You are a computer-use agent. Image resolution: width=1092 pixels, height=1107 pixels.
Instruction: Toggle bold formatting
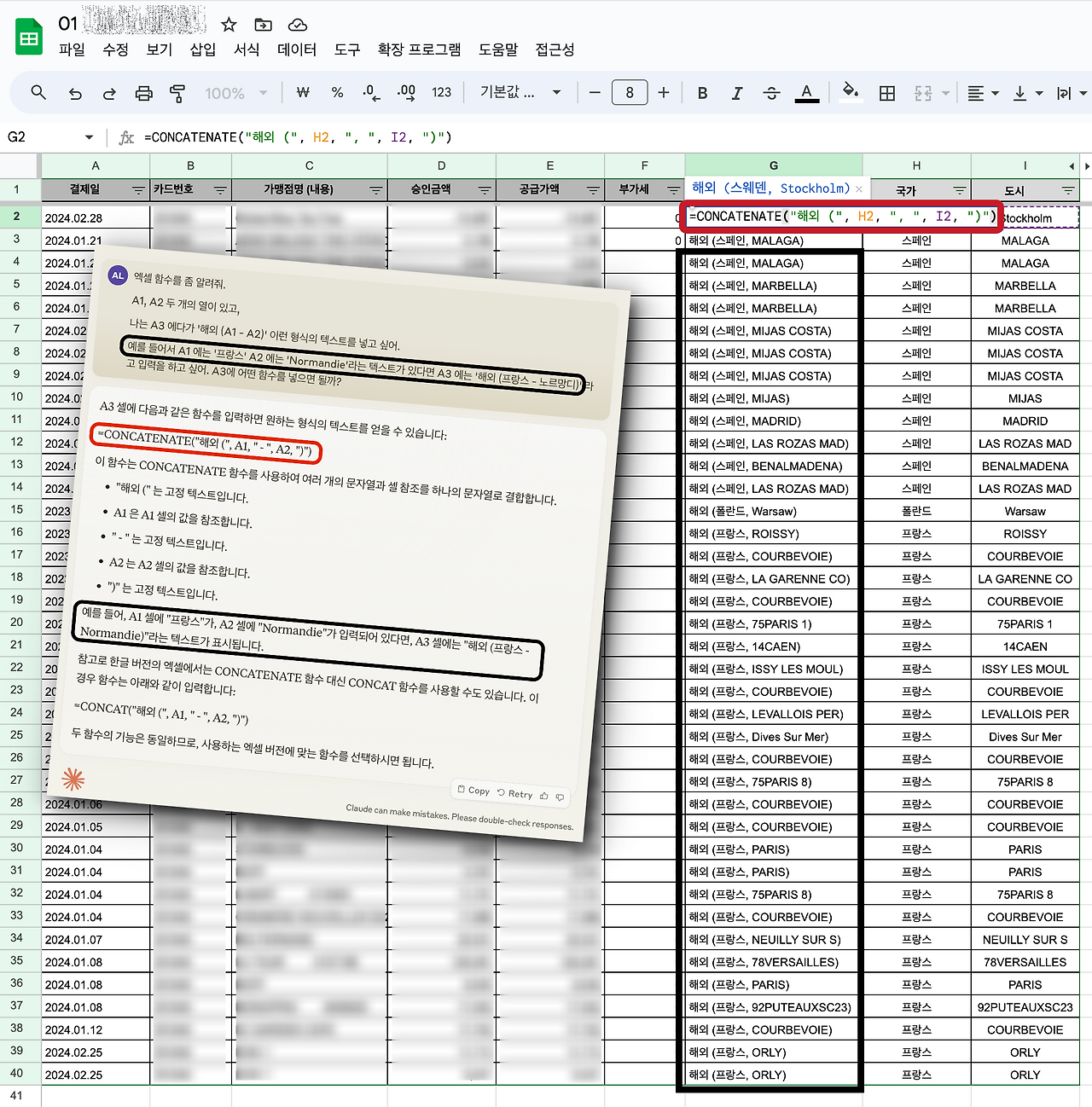(701, 92)
